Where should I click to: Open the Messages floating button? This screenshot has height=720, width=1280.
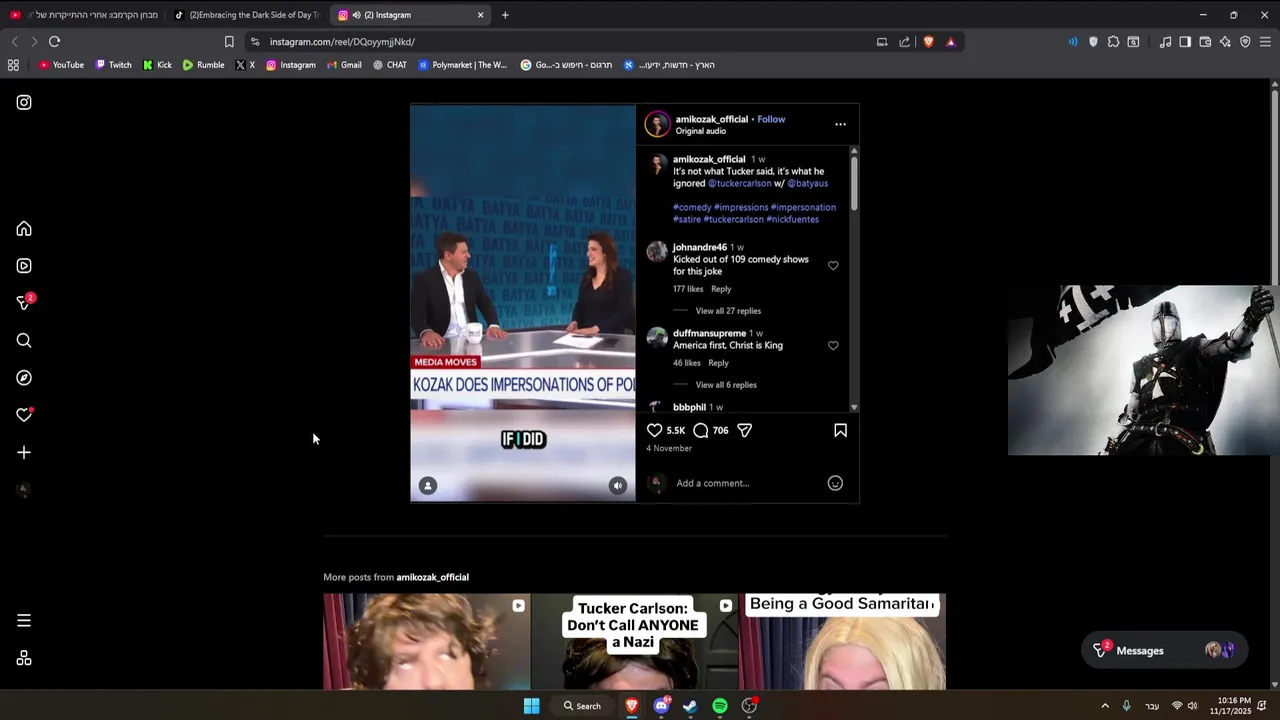coord(1165,651)
